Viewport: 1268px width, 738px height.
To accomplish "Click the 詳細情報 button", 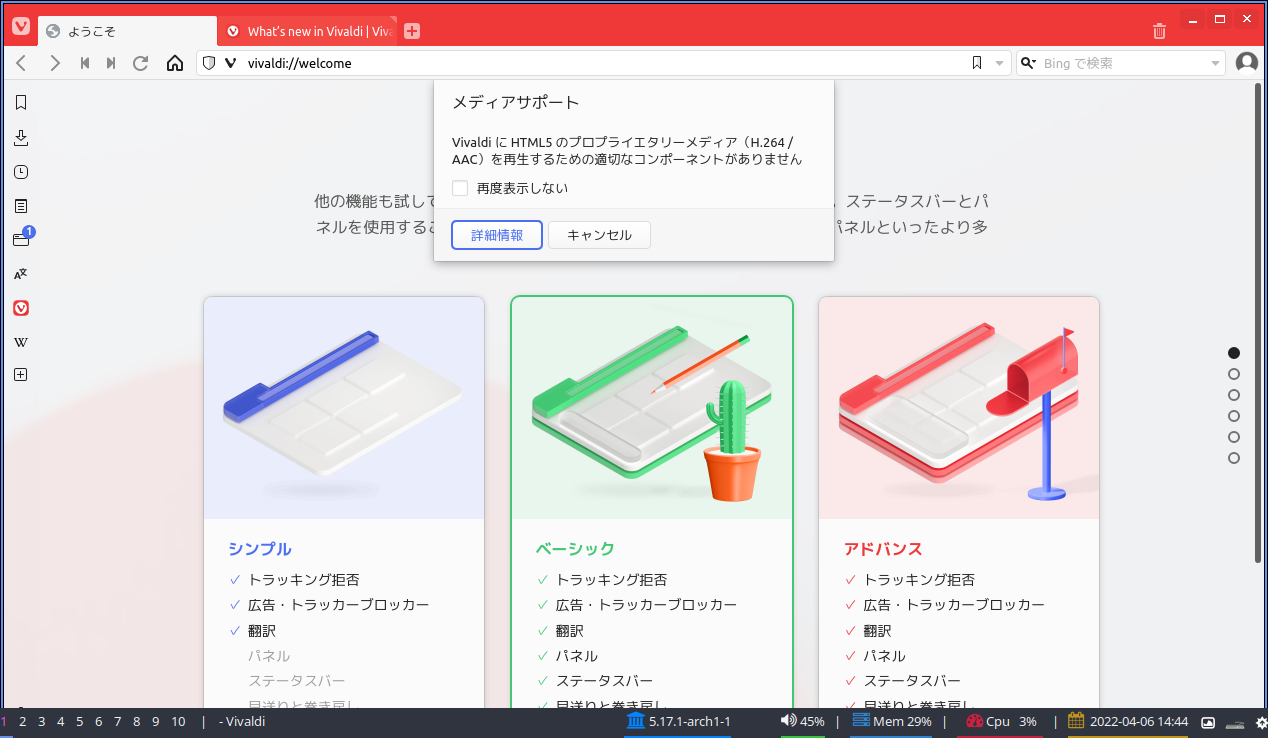I will pyautogui.click(x=497, y=235).
